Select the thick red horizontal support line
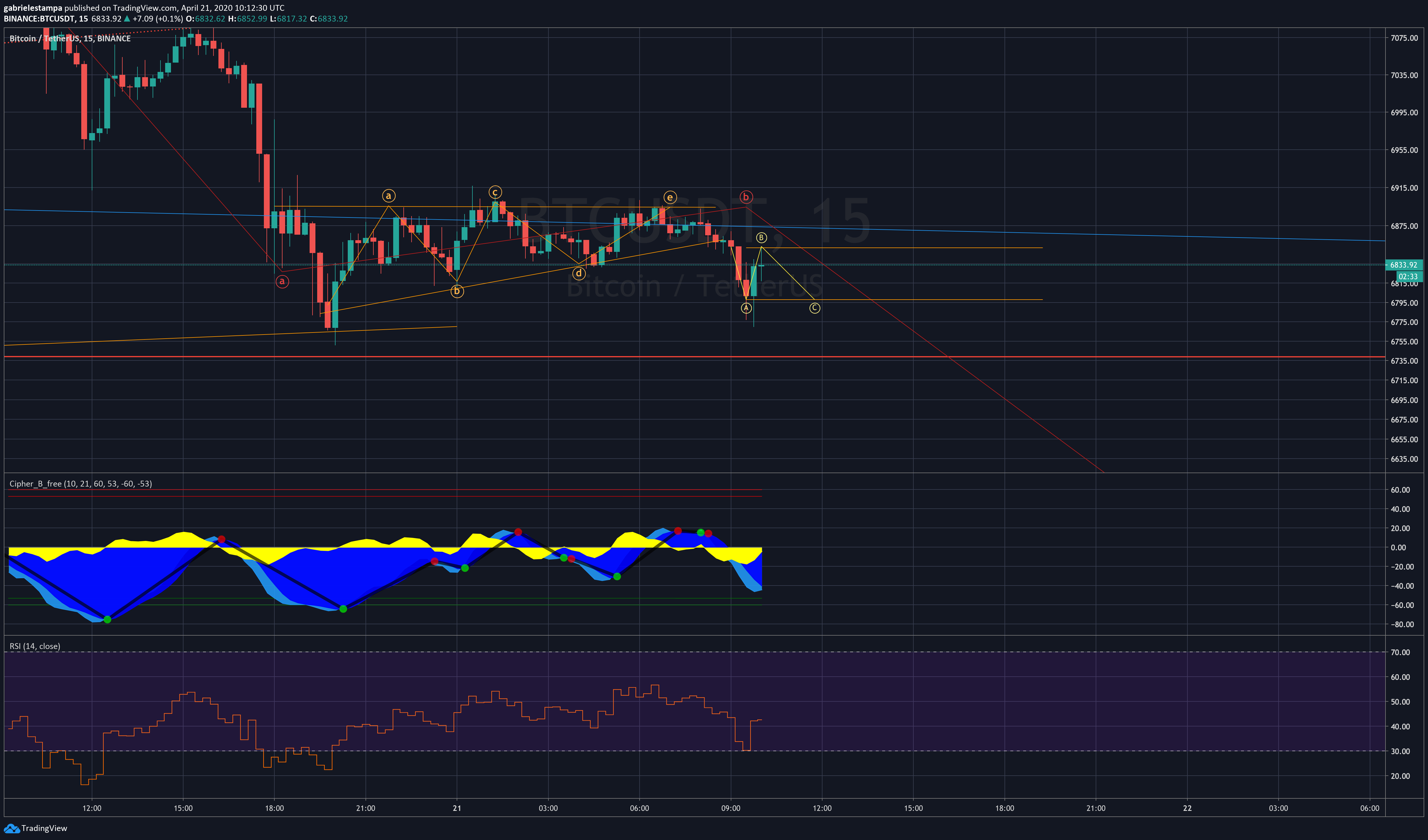1428x840 pixels. 694,357
